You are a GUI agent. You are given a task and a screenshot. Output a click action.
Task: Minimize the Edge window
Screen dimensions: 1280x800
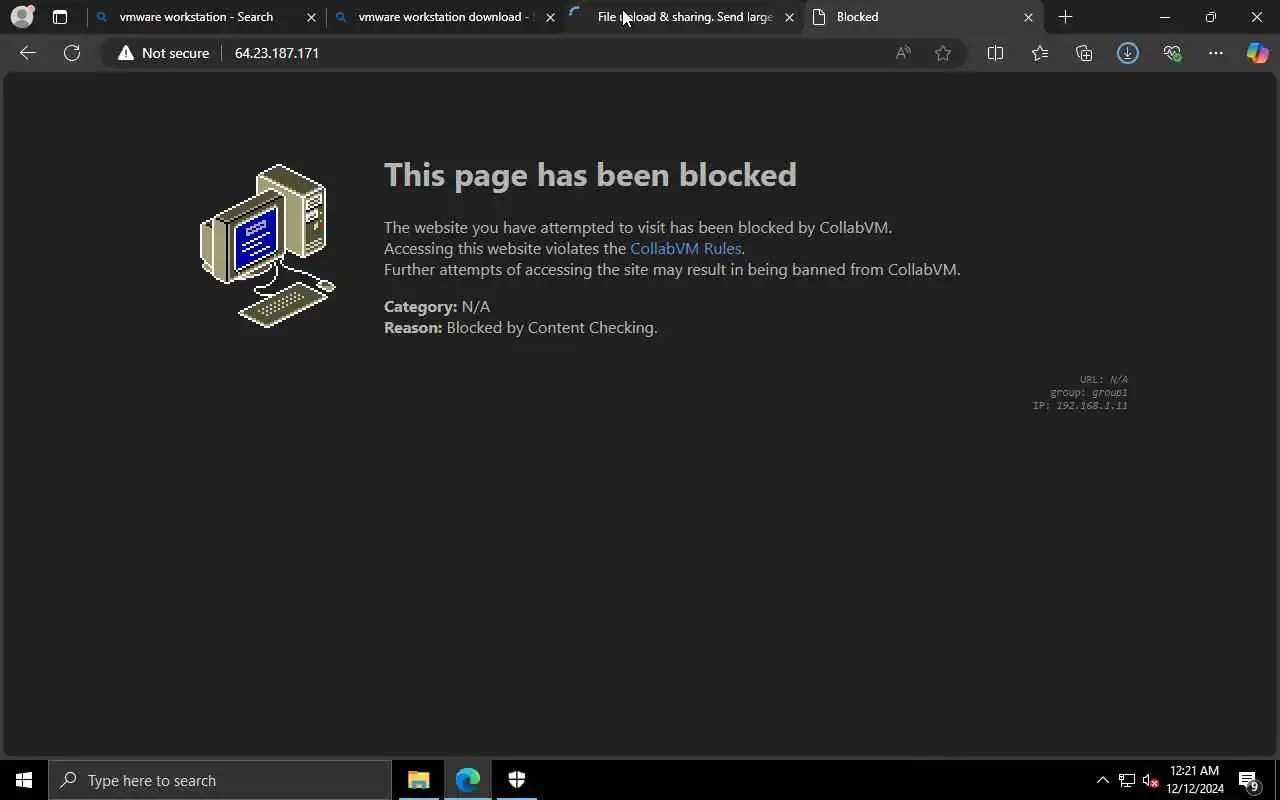click(1165, 17)
